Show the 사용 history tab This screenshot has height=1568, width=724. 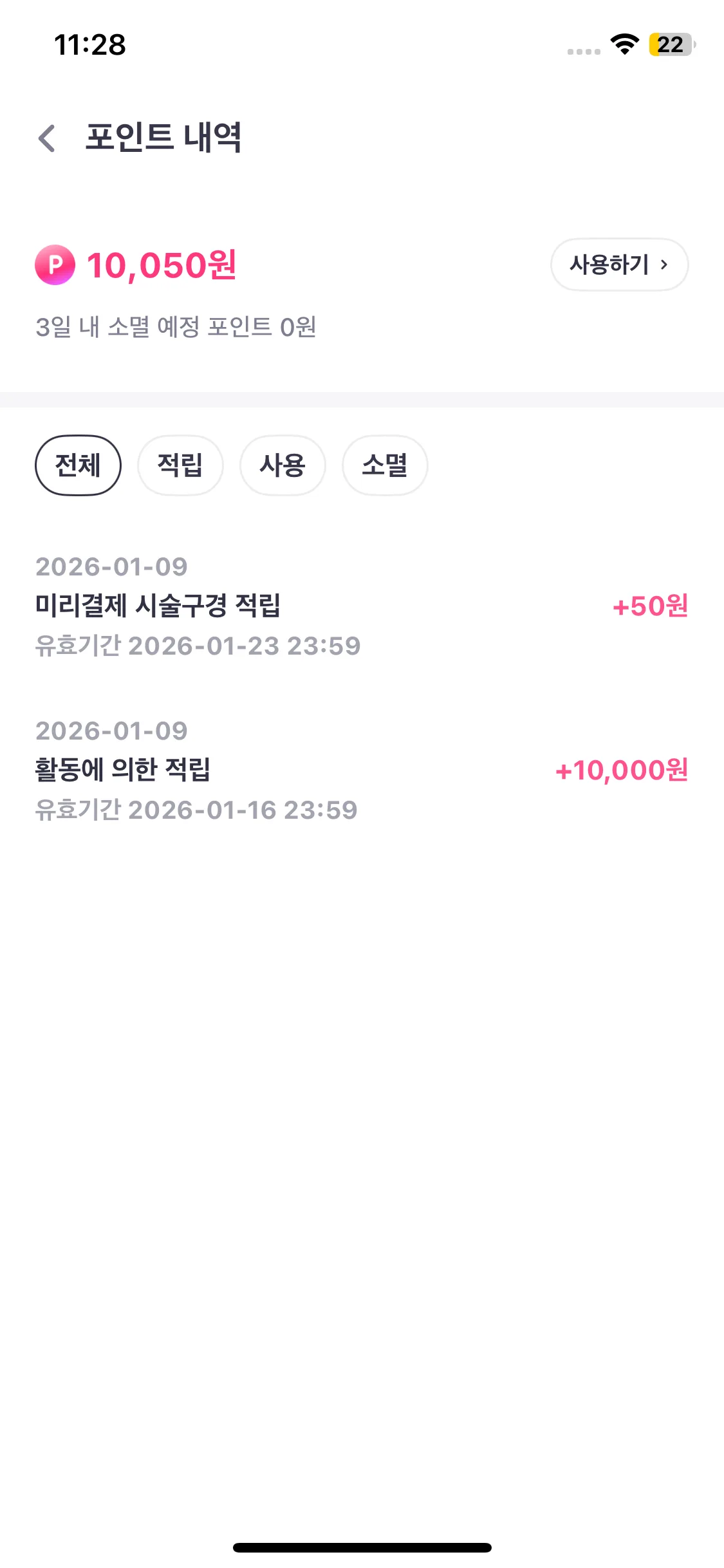283,465
